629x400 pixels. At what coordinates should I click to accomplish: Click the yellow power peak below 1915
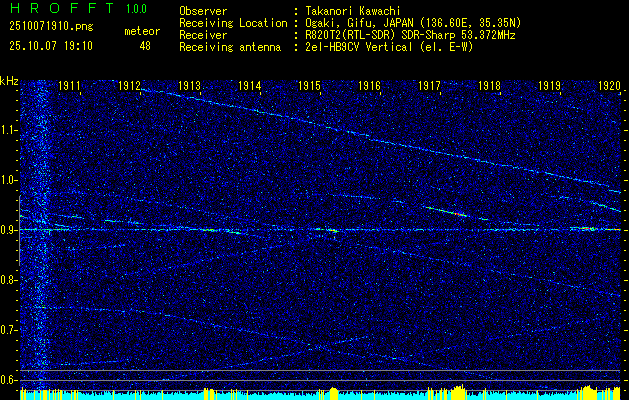(x=334, y=394)
